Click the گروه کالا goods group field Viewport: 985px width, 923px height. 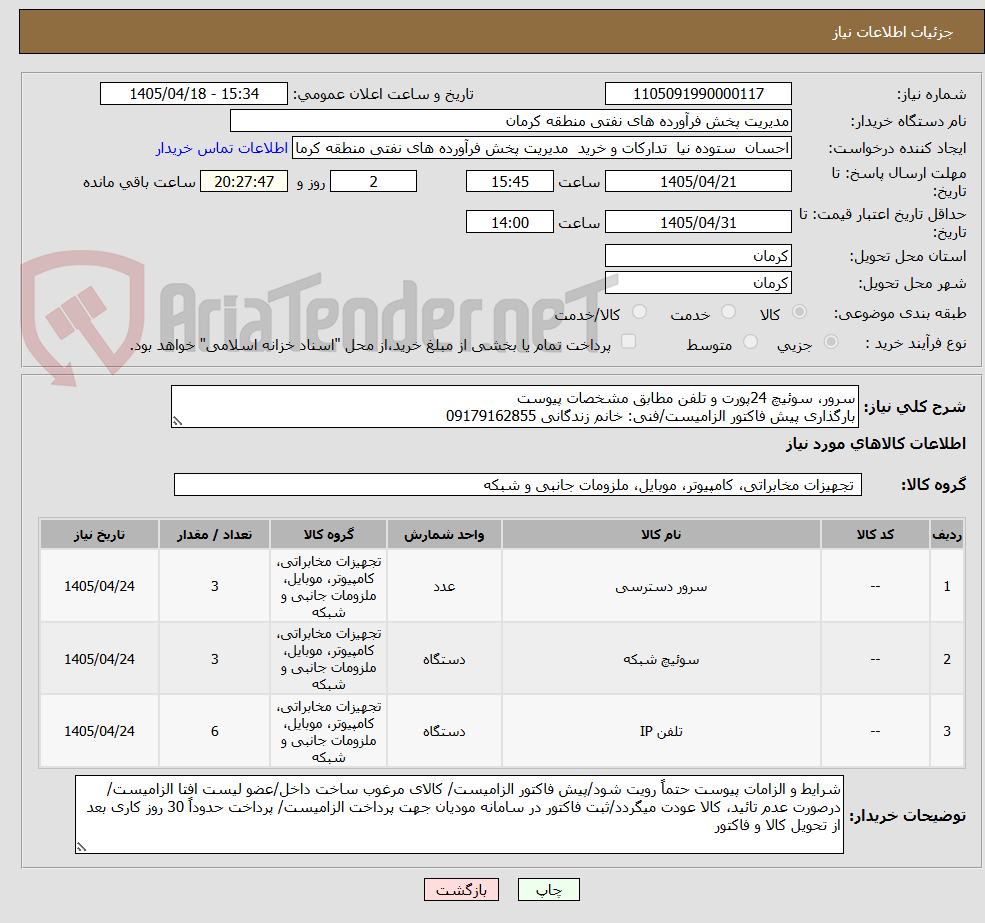click(x=518, y=484)
